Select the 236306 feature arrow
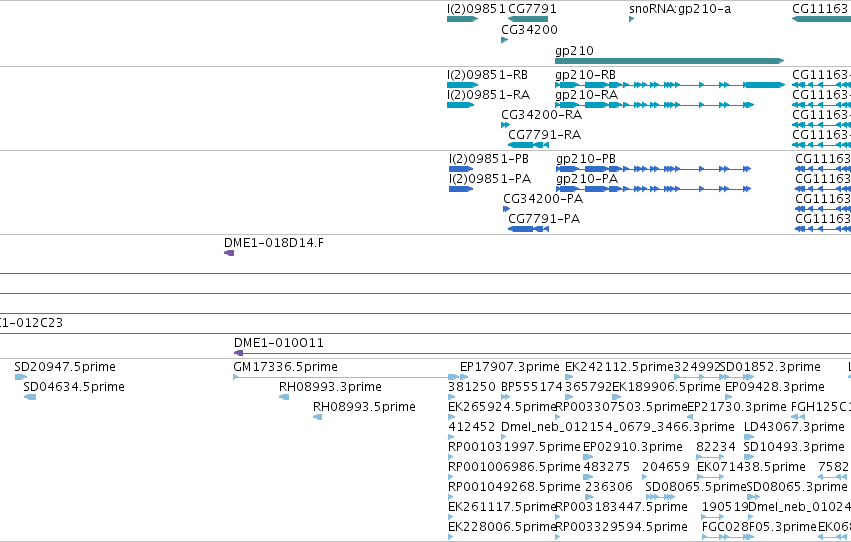Viewport: 851px width, 542px height. [x=589, y=498]
